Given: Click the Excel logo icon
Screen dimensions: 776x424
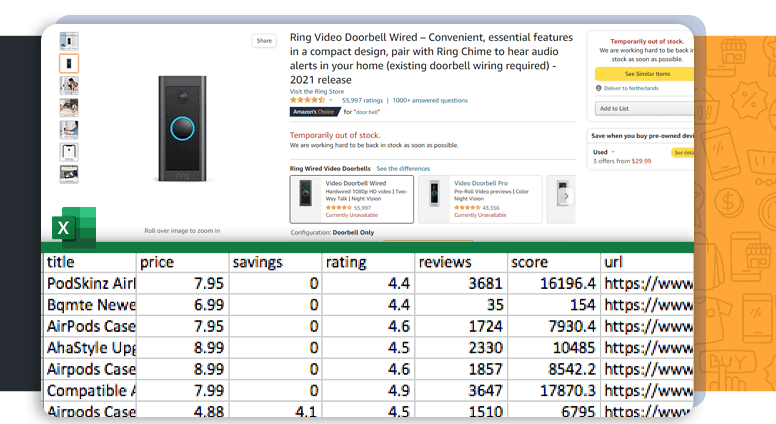Looking at the screenshot, I should (x=74, y=227).
